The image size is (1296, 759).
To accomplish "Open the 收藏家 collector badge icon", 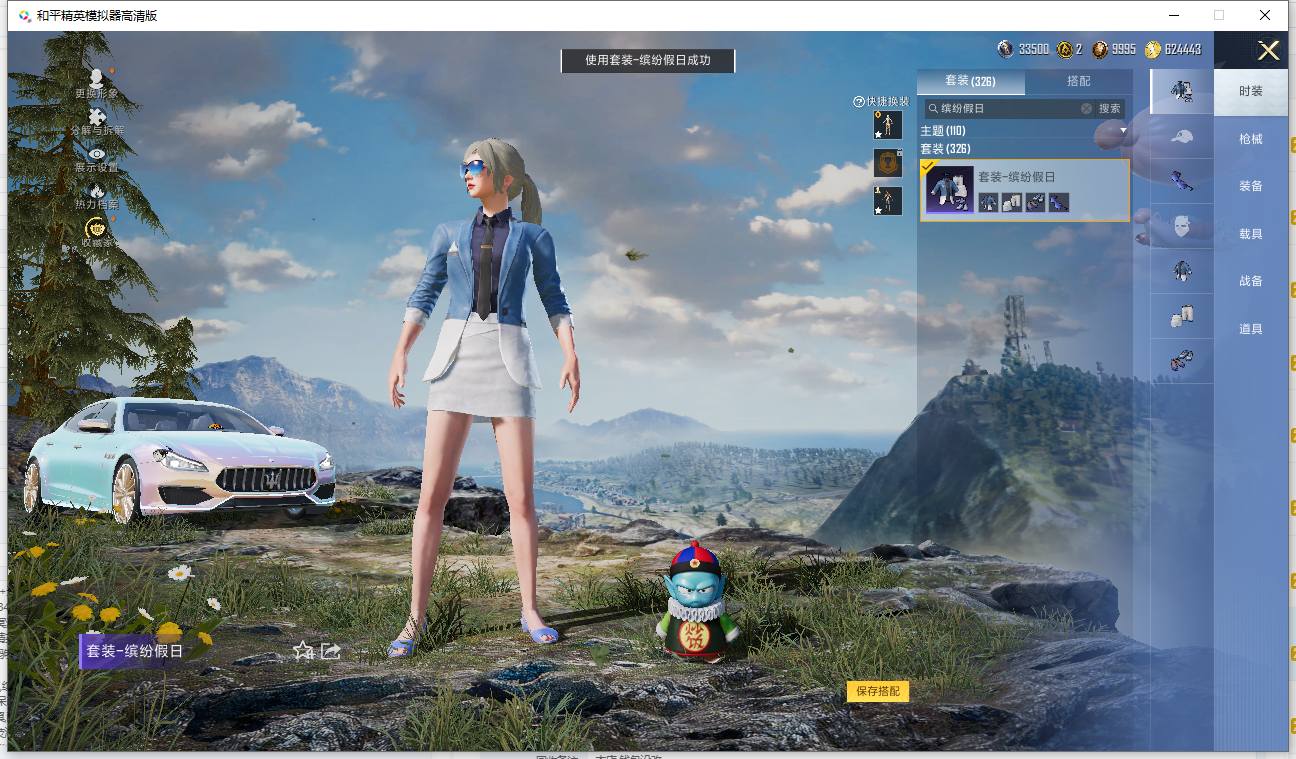I will point(96,229).
